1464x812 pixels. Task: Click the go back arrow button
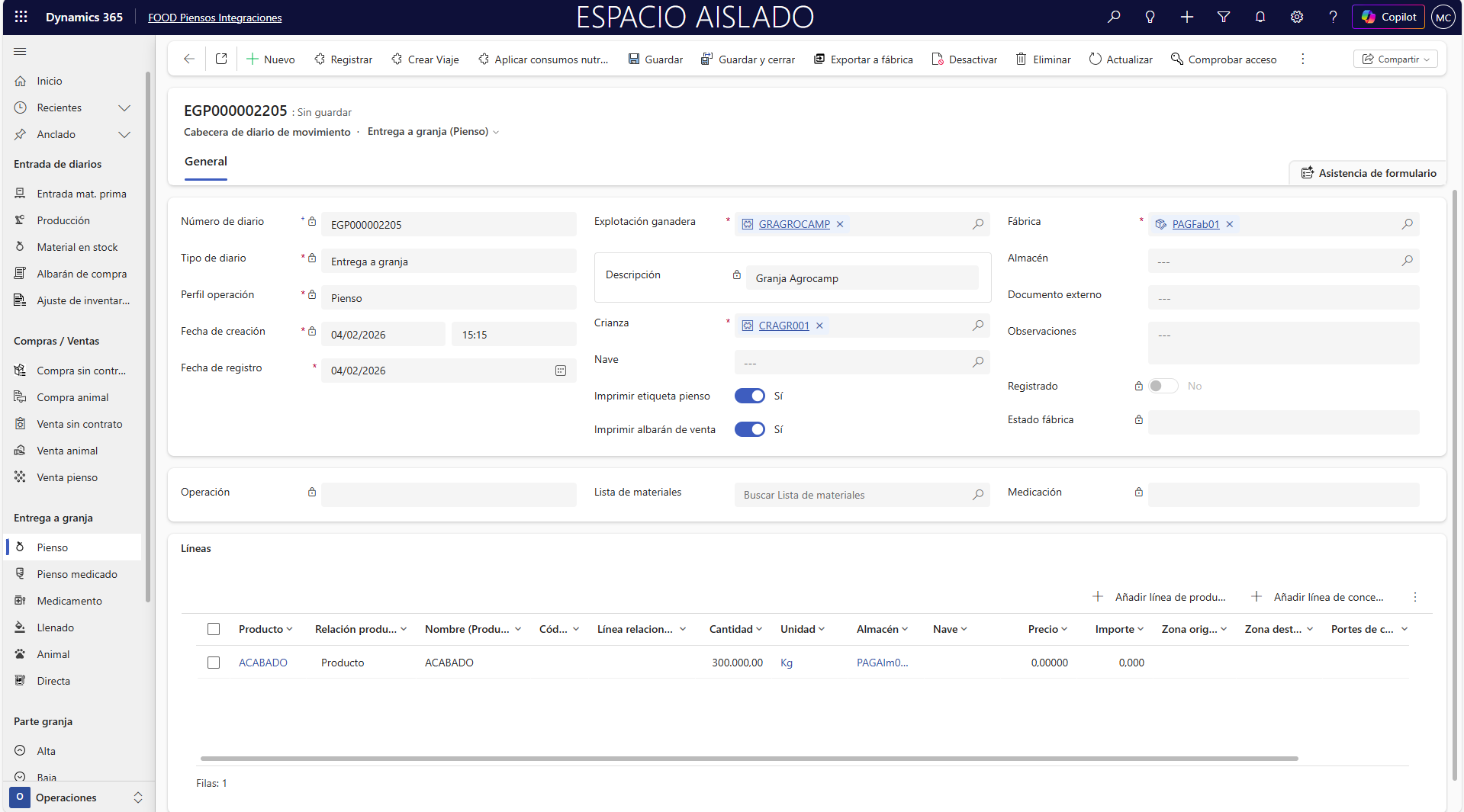[x=188, y=59]
